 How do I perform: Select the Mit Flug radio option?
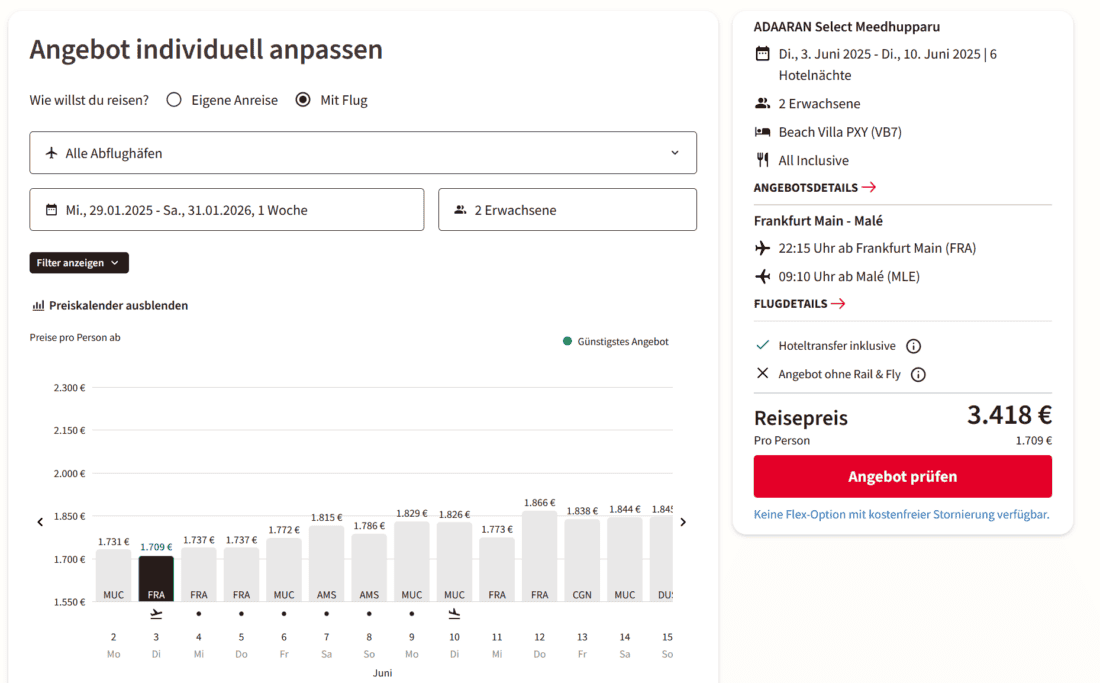303,100
